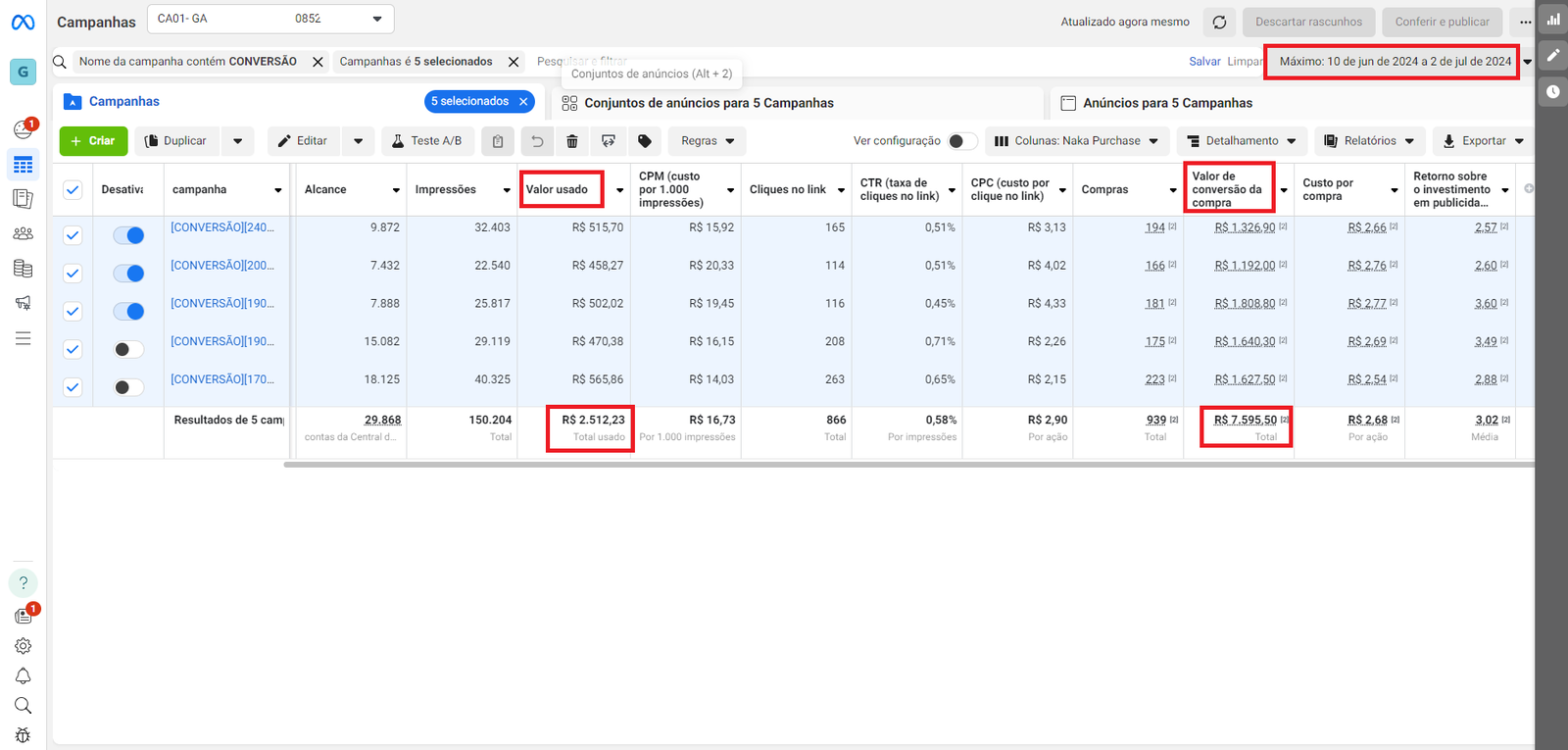Click the help question mark icon

[x=23, y=583]
